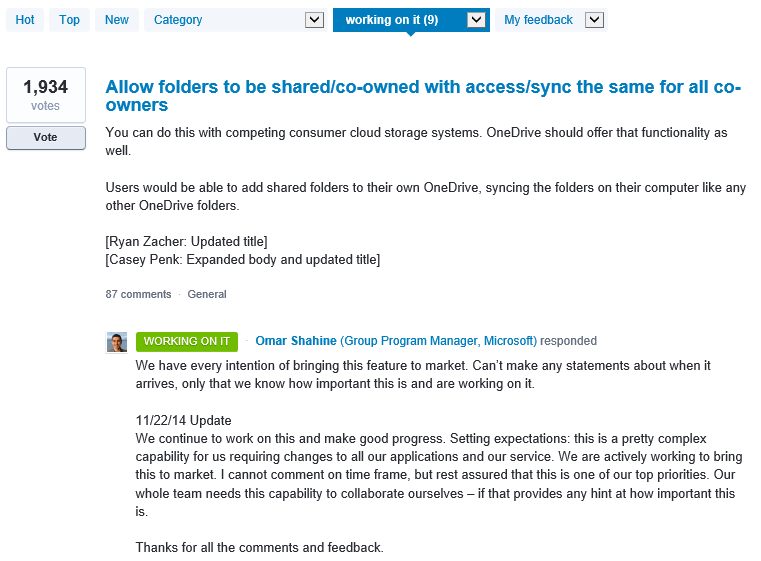Open the shared folders idea title link

423,96
